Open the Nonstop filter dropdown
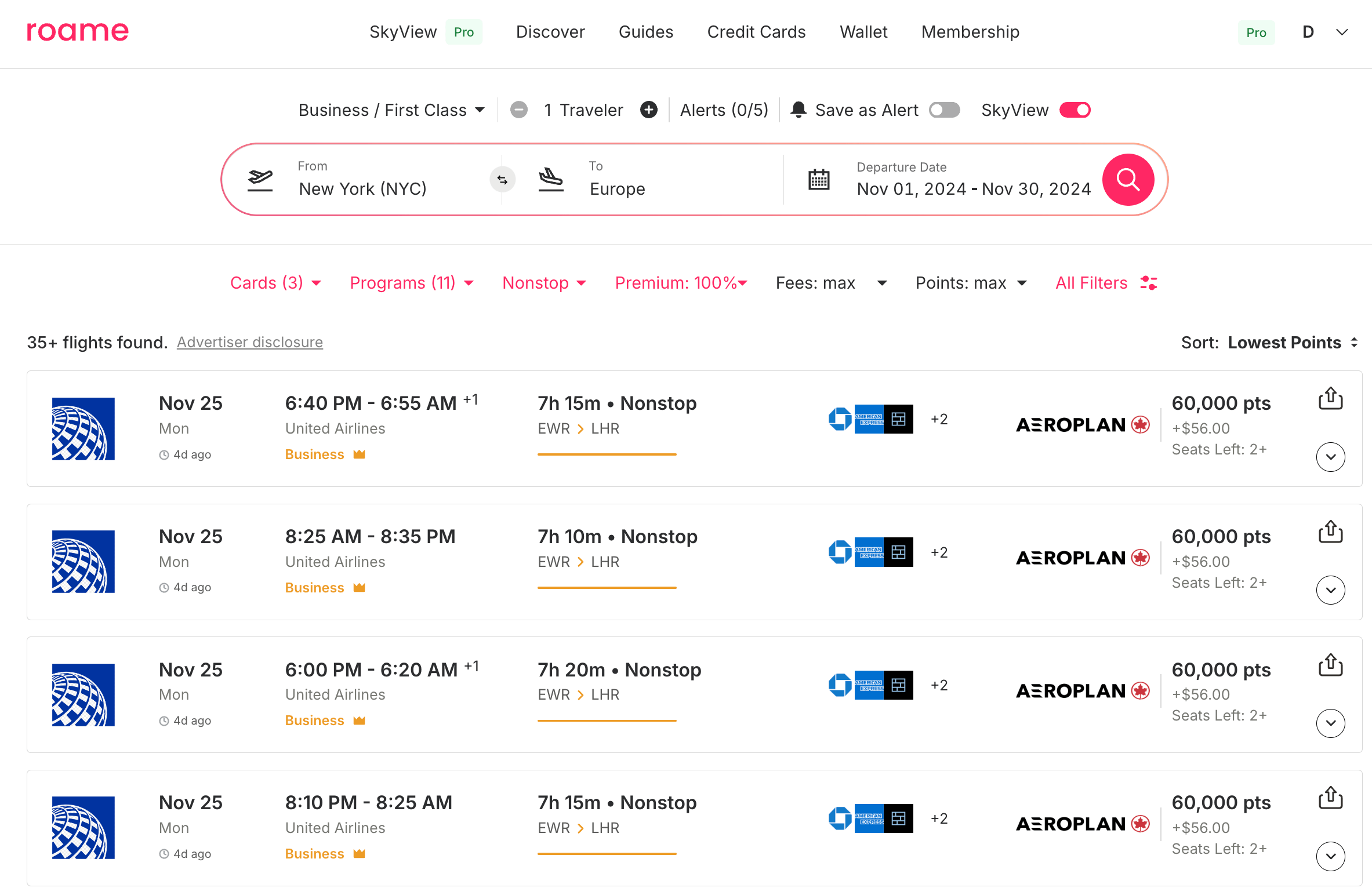The width and height of the screenshot is (1372, 895). pyautogui.click(x=545, y=283)
